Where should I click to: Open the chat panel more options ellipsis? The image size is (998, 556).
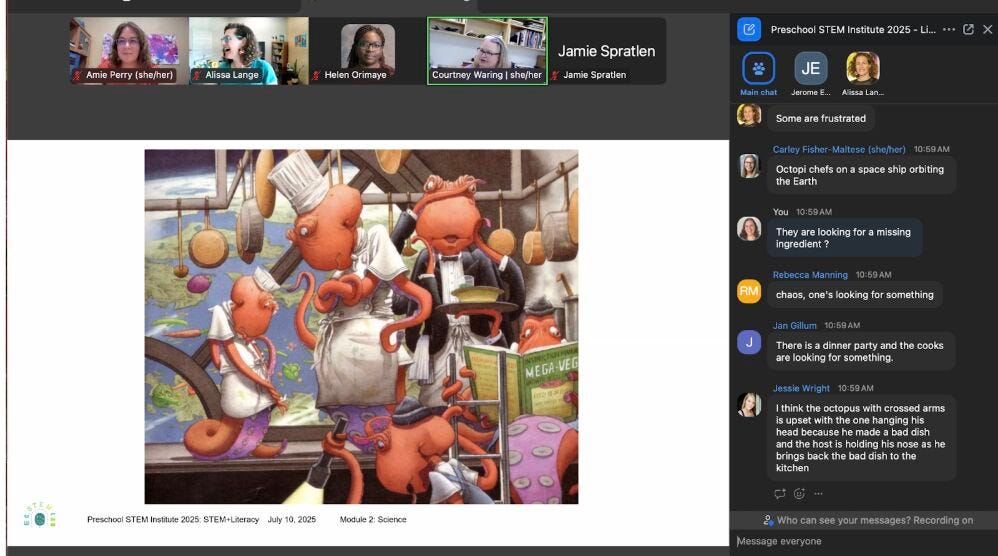click(948, 29)
